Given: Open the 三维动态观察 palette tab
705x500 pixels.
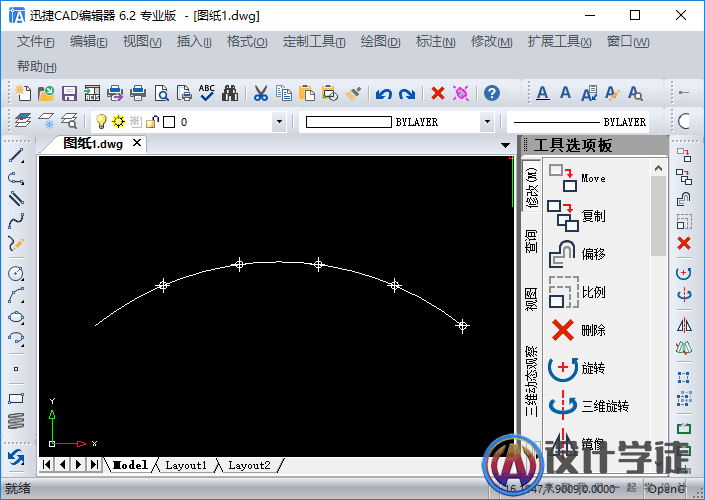Looking at the screenshot, I should (531, 381).
